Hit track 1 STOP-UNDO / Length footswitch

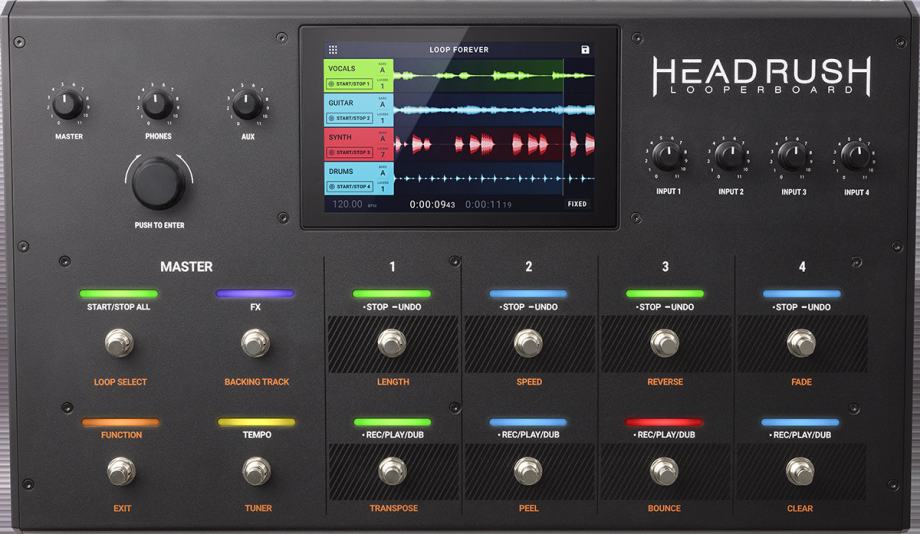tap(392, 343)
